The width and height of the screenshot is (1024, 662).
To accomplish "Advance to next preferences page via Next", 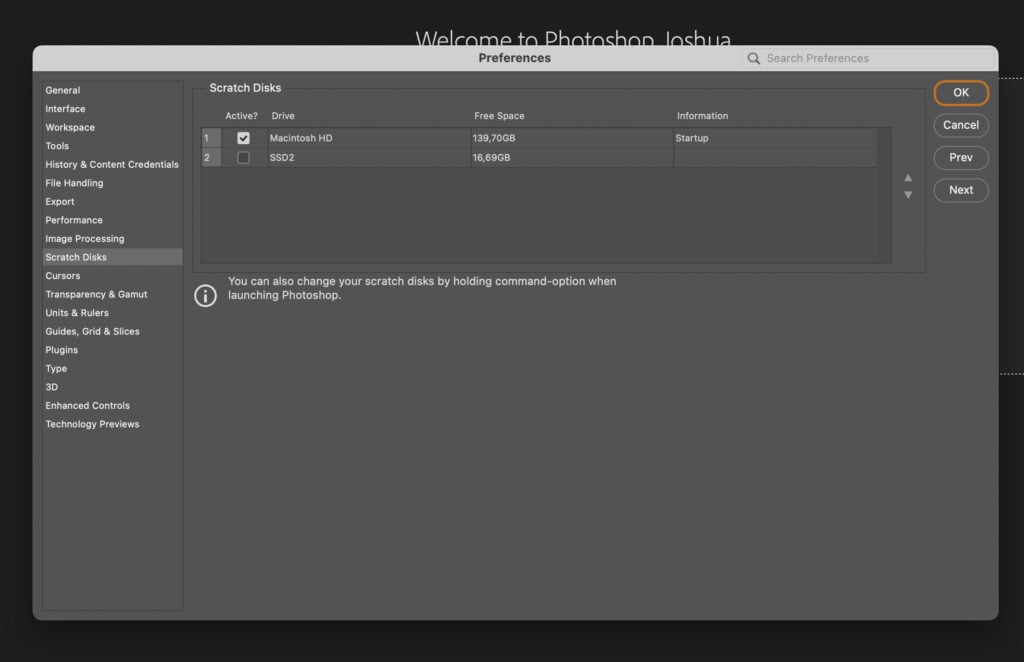I will pos(960,190).
